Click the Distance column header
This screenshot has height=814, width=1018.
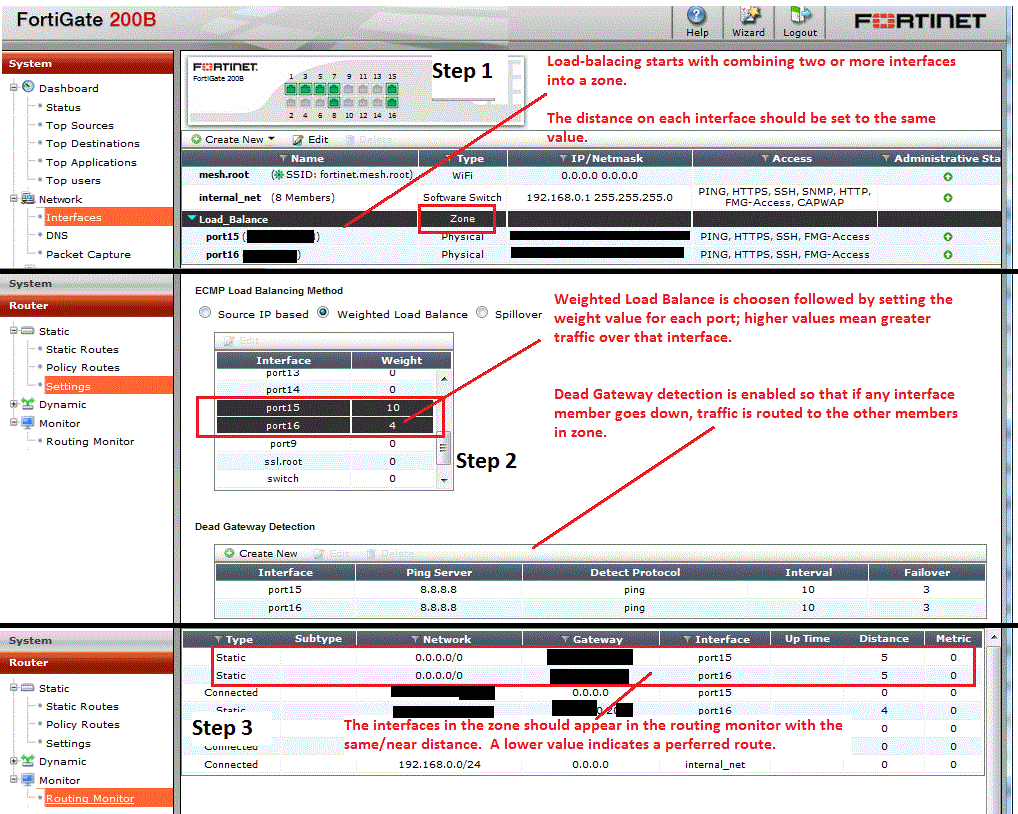884,639
